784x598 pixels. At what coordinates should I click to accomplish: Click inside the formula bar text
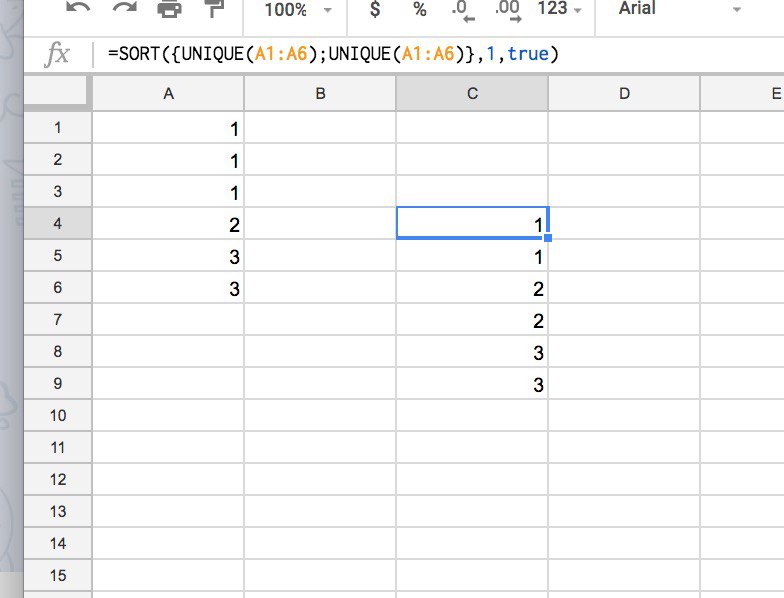coord(333,54)
